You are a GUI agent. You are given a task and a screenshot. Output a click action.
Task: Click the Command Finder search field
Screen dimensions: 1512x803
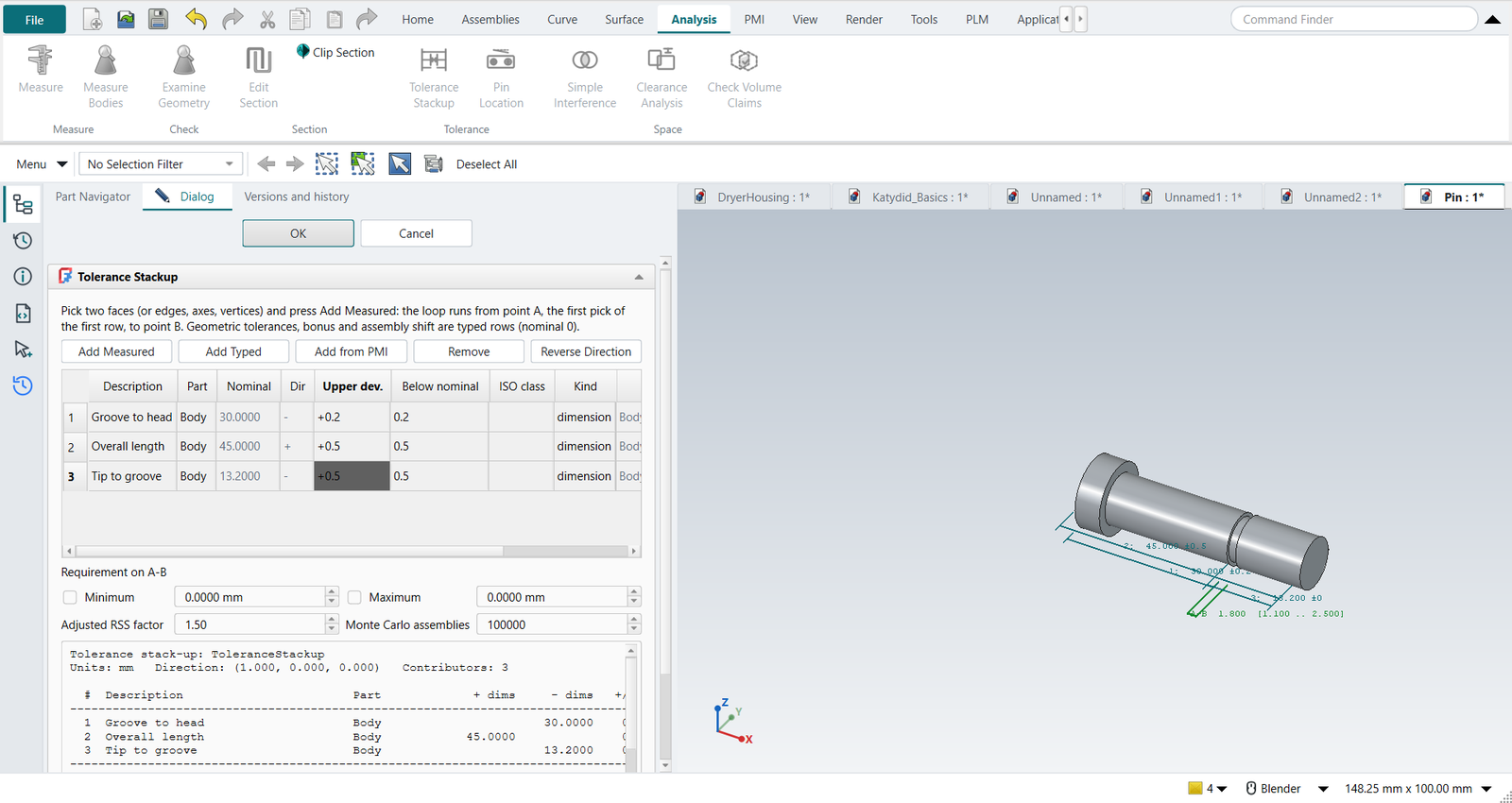(x=1353, y=19)
